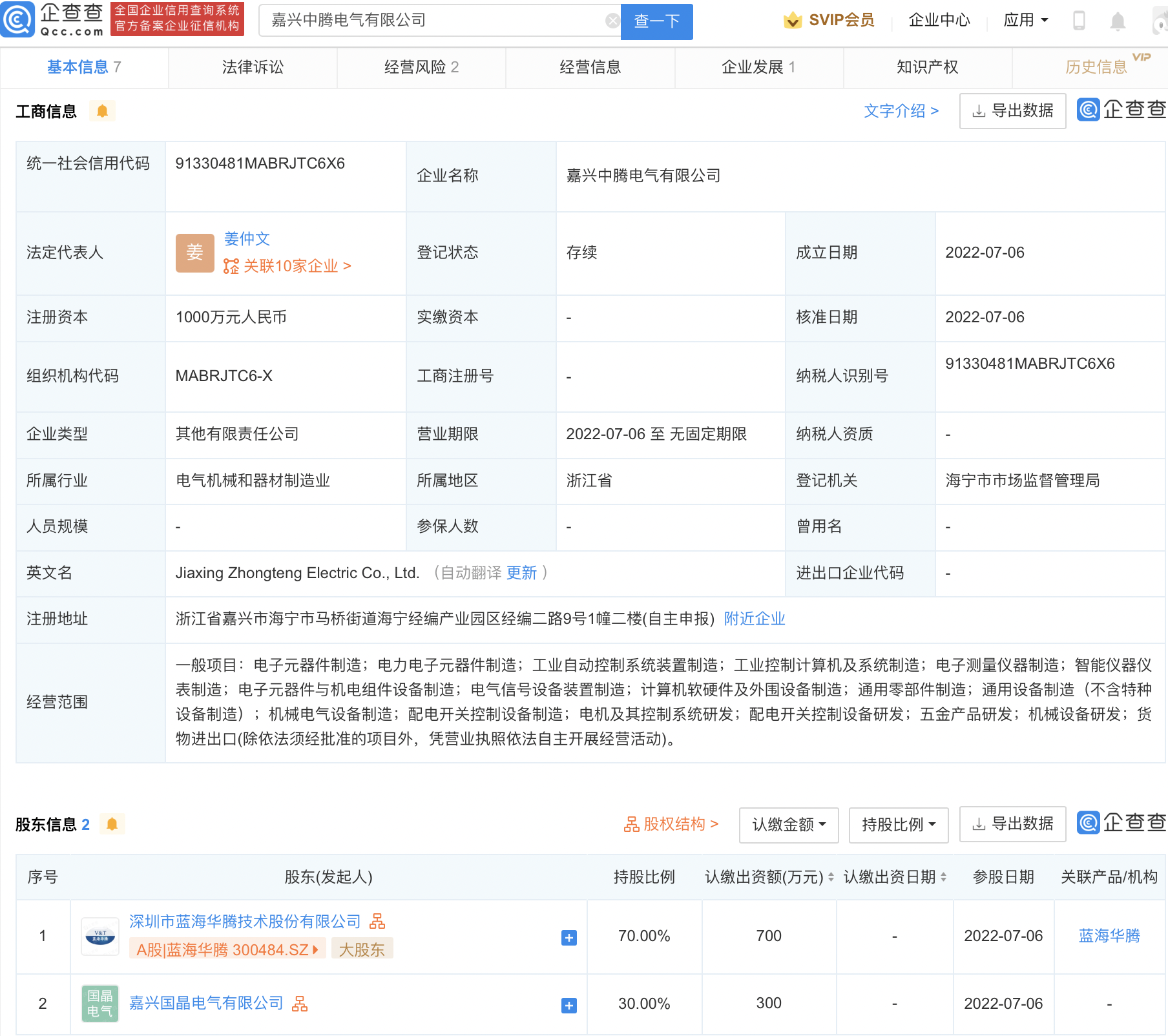Expand the 应用 menu dropdown
The width and height of the screenshot is (1168, 1036).
point(1026,20)
